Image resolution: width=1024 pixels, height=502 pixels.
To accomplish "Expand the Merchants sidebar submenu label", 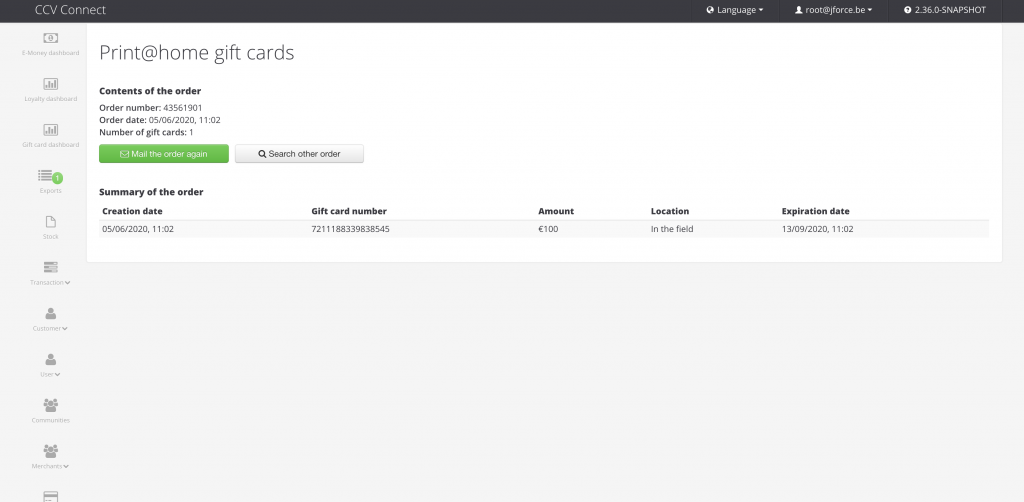I will click(x=50, y=466).
